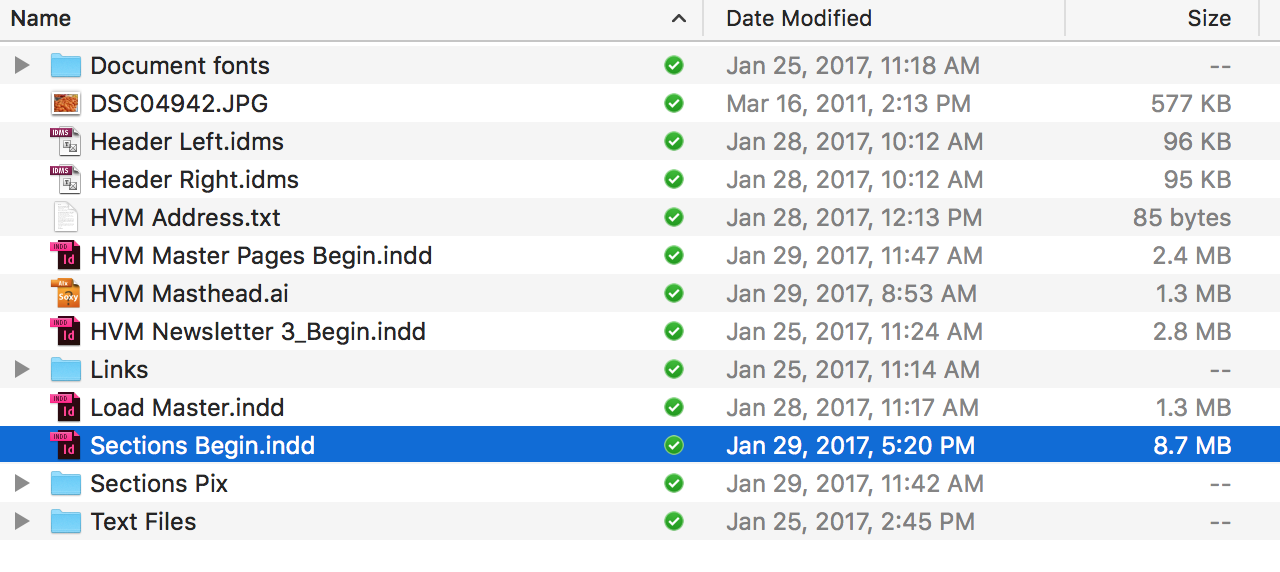1280x572 pixels.
Task: Click the HVM Master Pages Begin InDesign icon
Action: point(65,256)
